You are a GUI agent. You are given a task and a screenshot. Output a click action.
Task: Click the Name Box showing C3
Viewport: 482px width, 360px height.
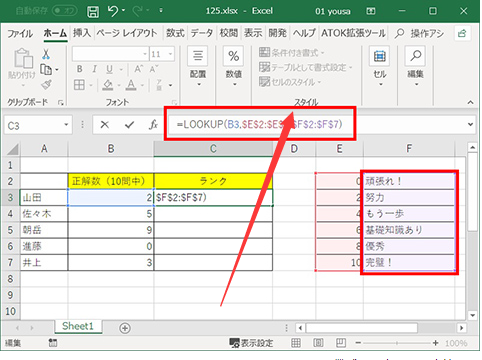pyautogui.click(x=33, y=126)
